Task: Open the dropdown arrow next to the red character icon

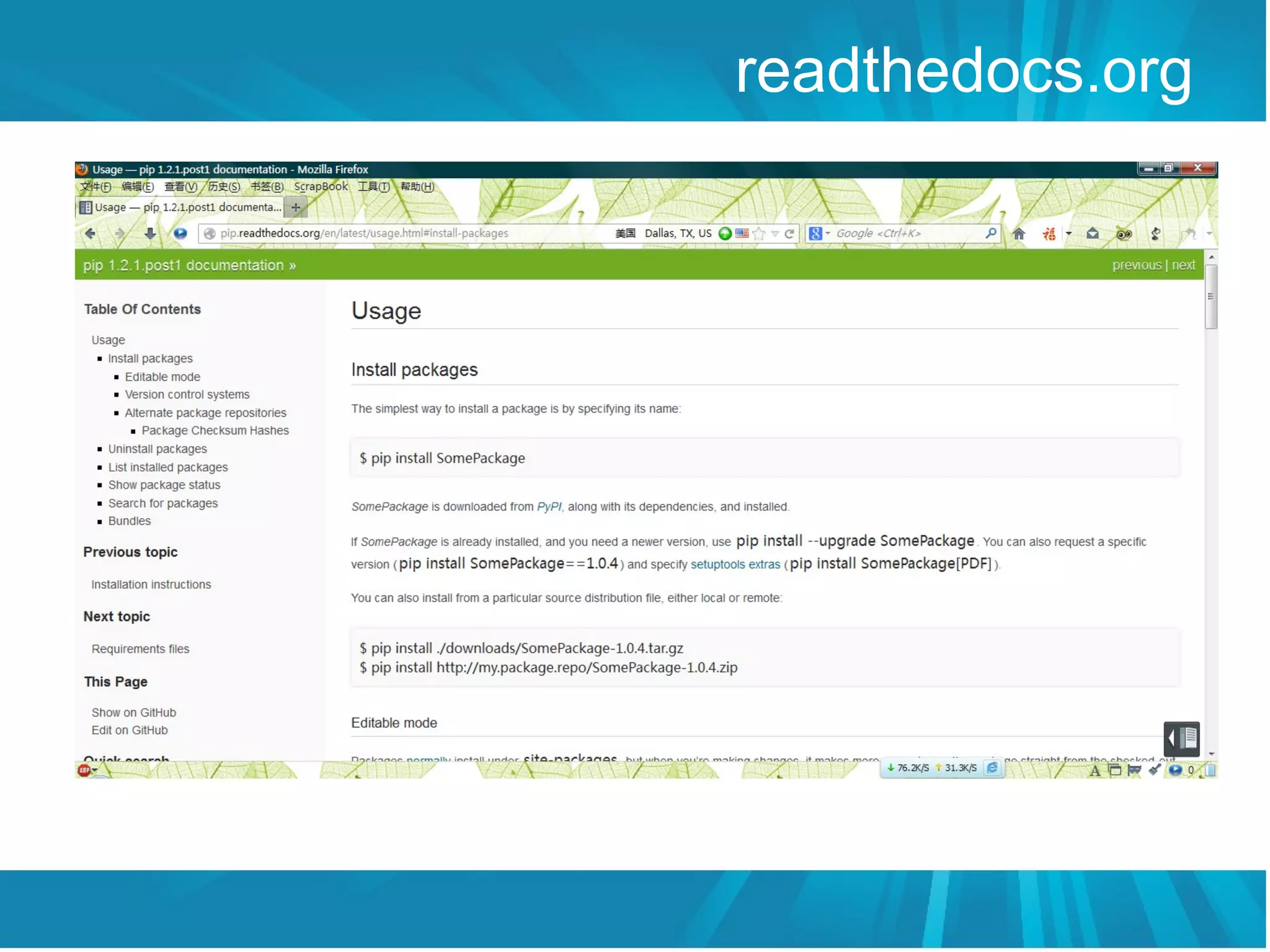Action: coord(1068,234)
